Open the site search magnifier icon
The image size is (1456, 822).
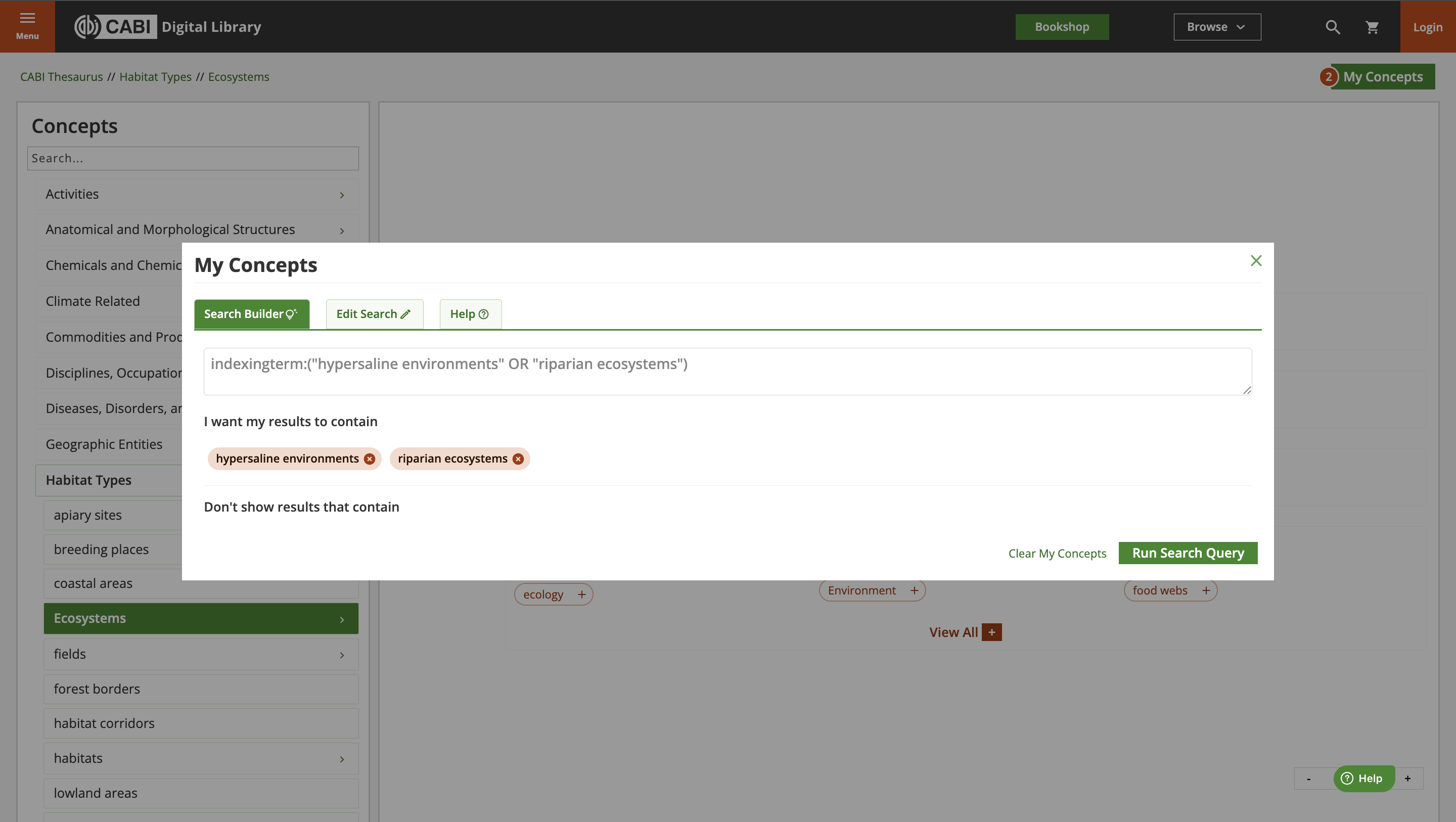click(x=1332, y=27)
